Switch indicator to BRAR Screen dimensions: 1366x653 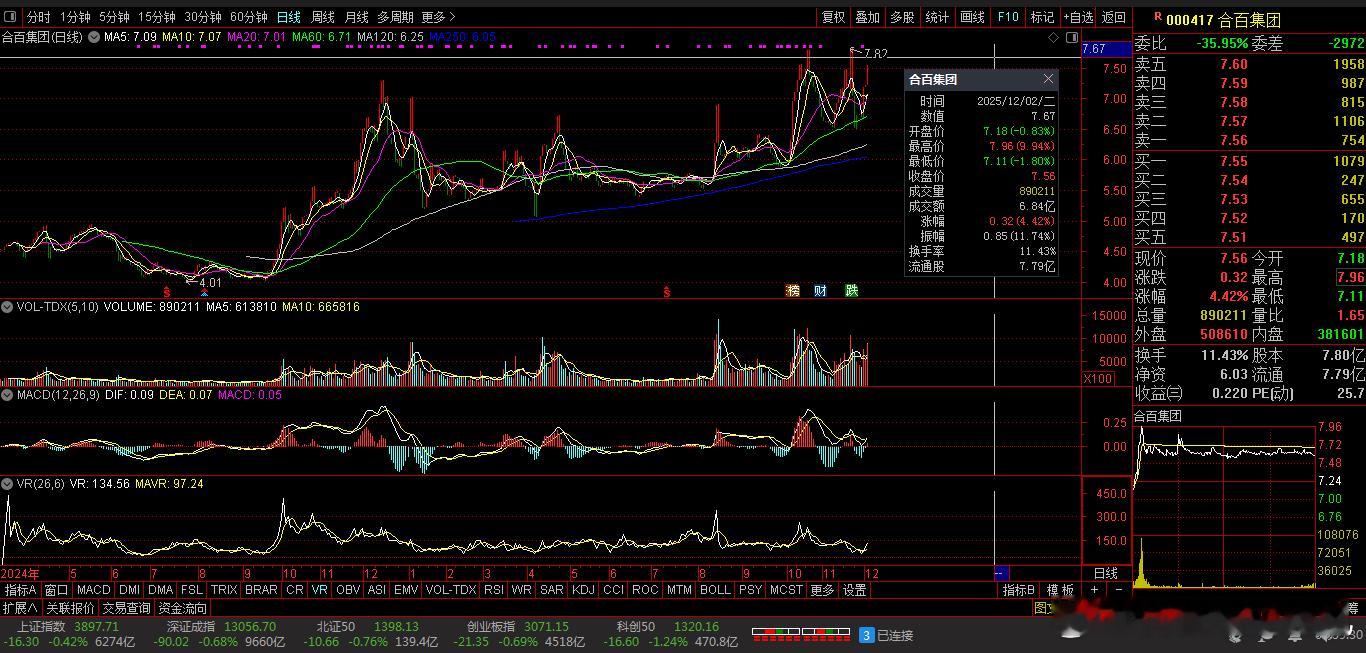click(261, 590)
